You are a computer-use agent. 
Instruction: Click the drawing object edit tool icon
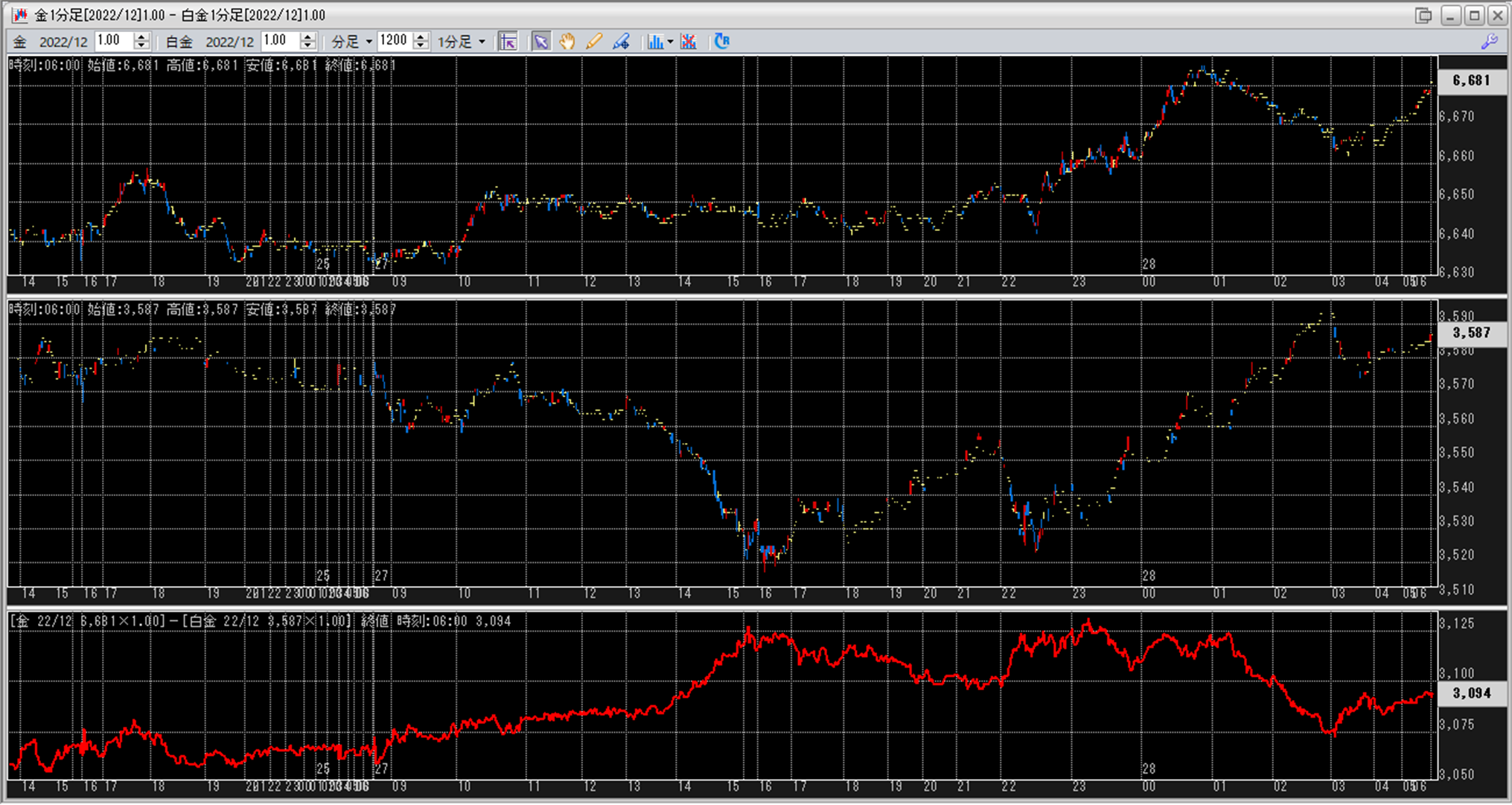tap(621, 42)
